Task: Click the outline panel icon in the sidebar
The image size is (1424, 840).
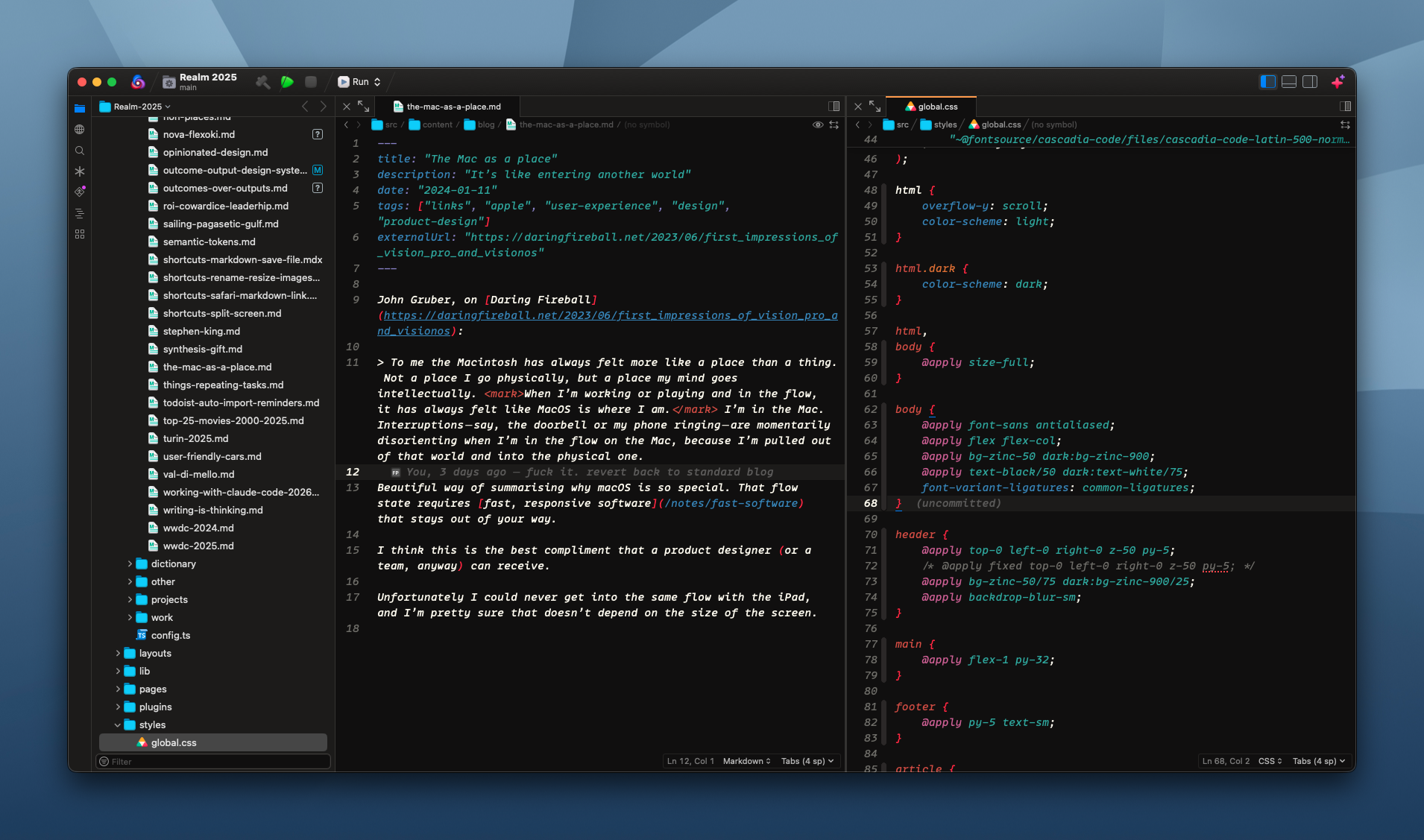Action: tap(80, 213)
